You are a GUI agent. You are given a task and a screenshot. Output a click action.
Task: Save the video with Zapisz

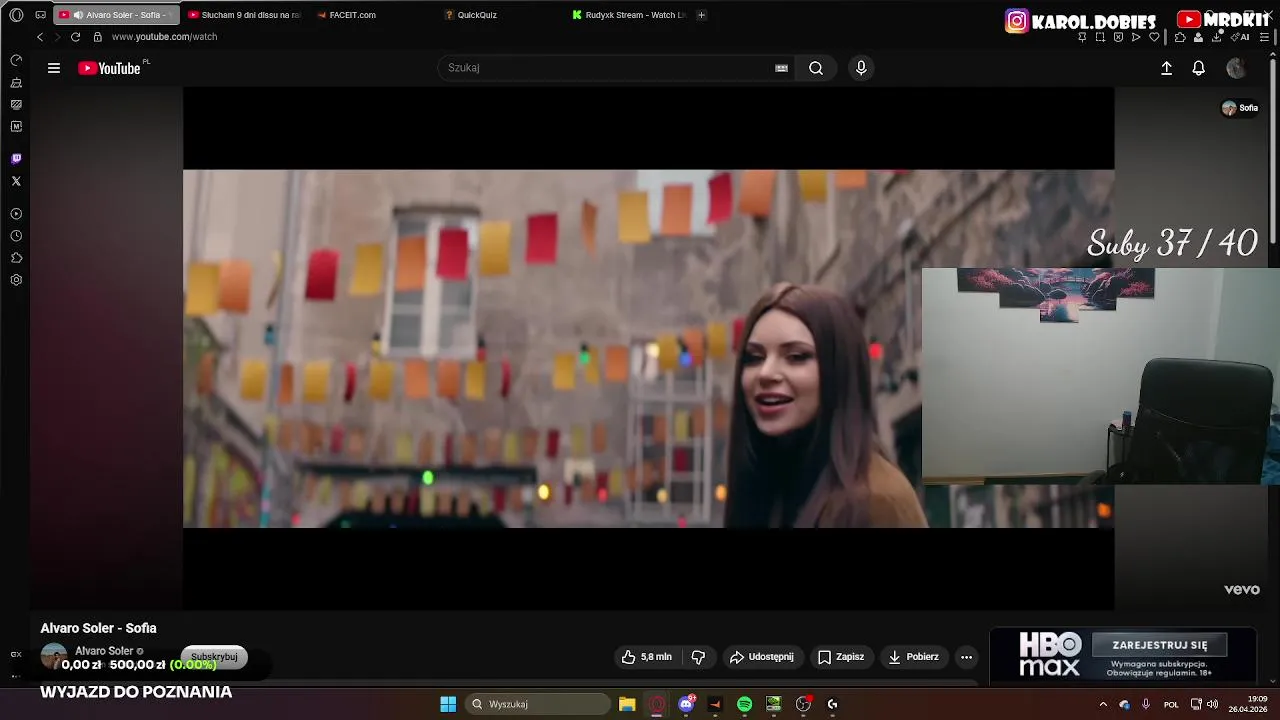click(x=841, y=657)
